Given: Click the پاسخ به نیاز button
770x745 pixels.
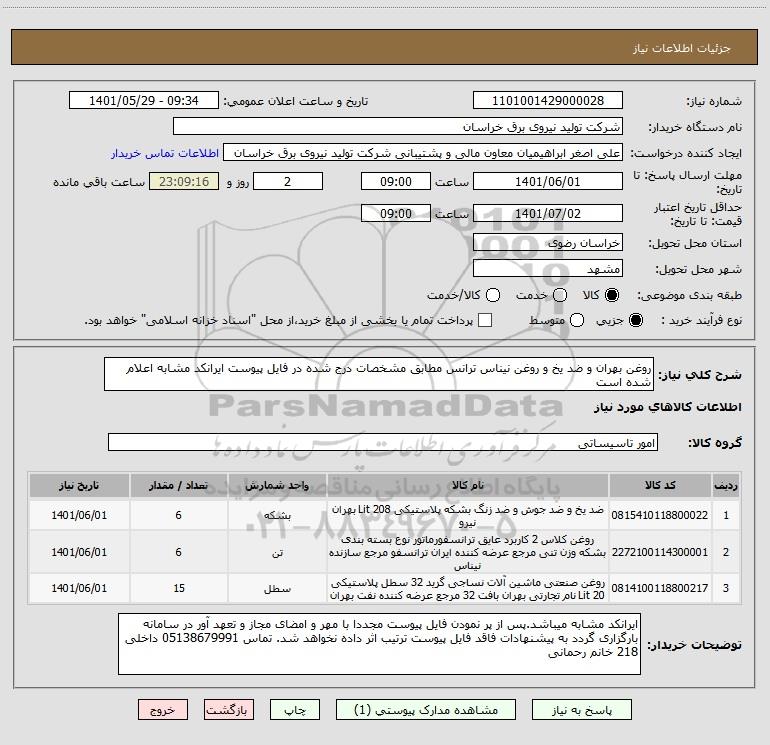Looking at the screenshot, I should pyautogui.click(x=581, y=710).
